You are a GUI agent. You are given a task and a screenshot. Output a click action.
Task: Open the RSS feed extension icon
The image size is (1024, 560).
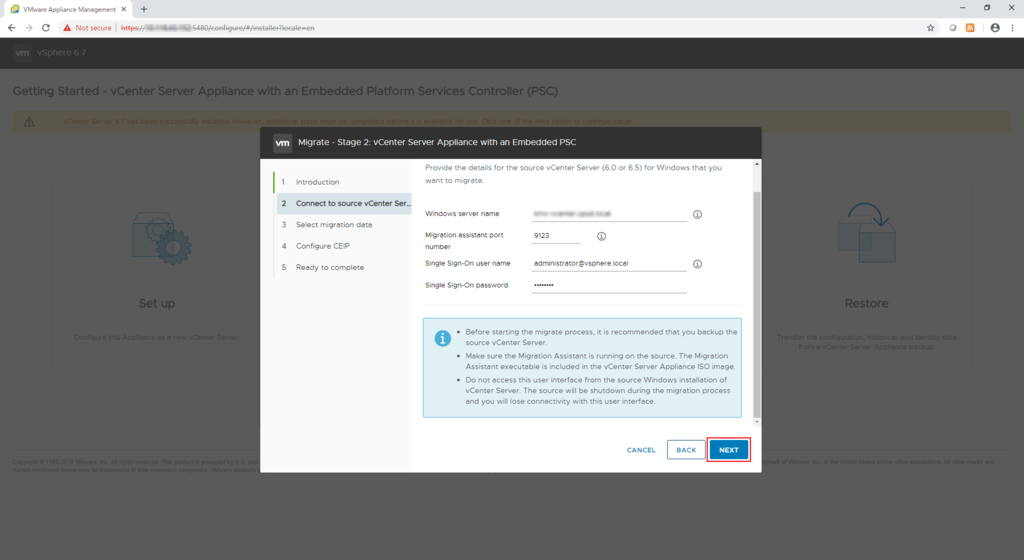[970, 28]
